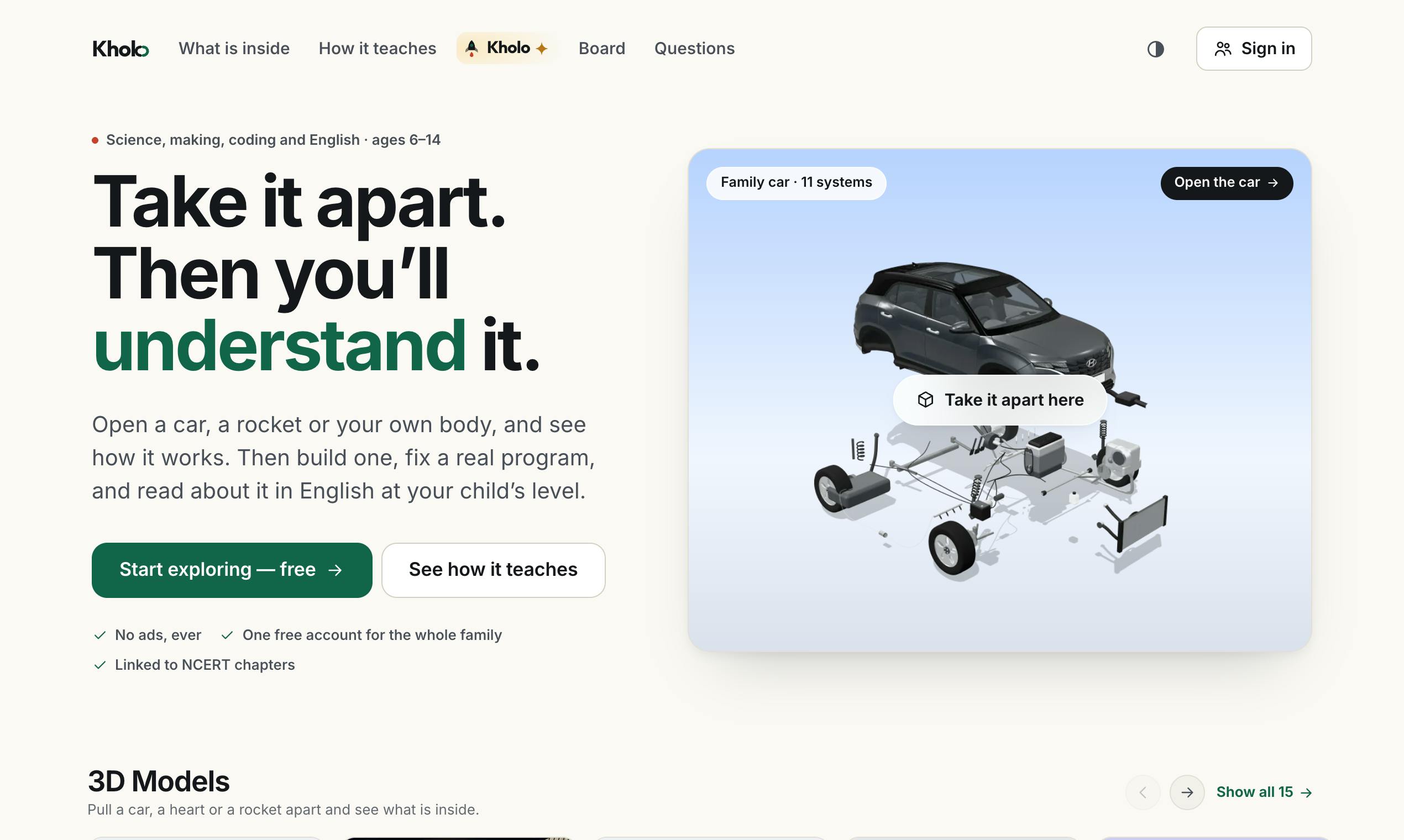Click the Family car · 11 systems label
The image size is (1404, 840).
pyautogui.click(x=797, y=183)
